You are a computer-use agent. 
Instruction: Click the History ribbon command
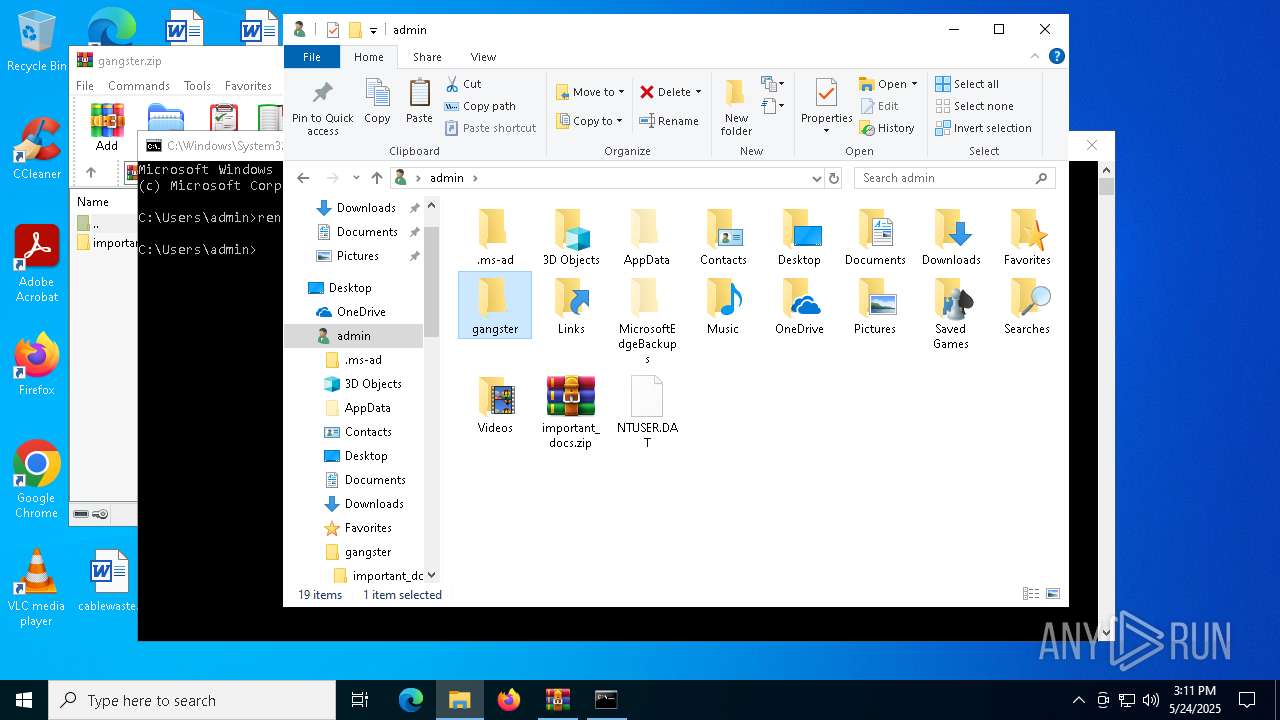click(887, 128)
